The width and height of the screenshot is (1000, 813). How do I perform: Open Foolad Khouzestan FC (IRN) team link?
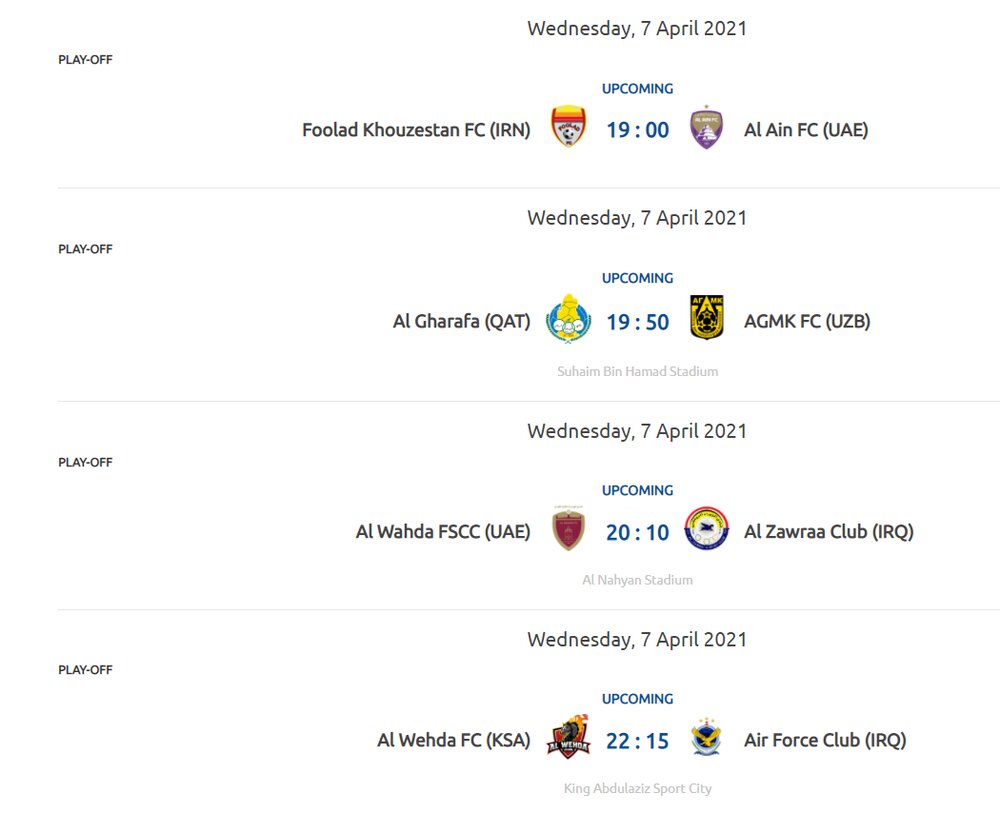(x=416, y=130)
